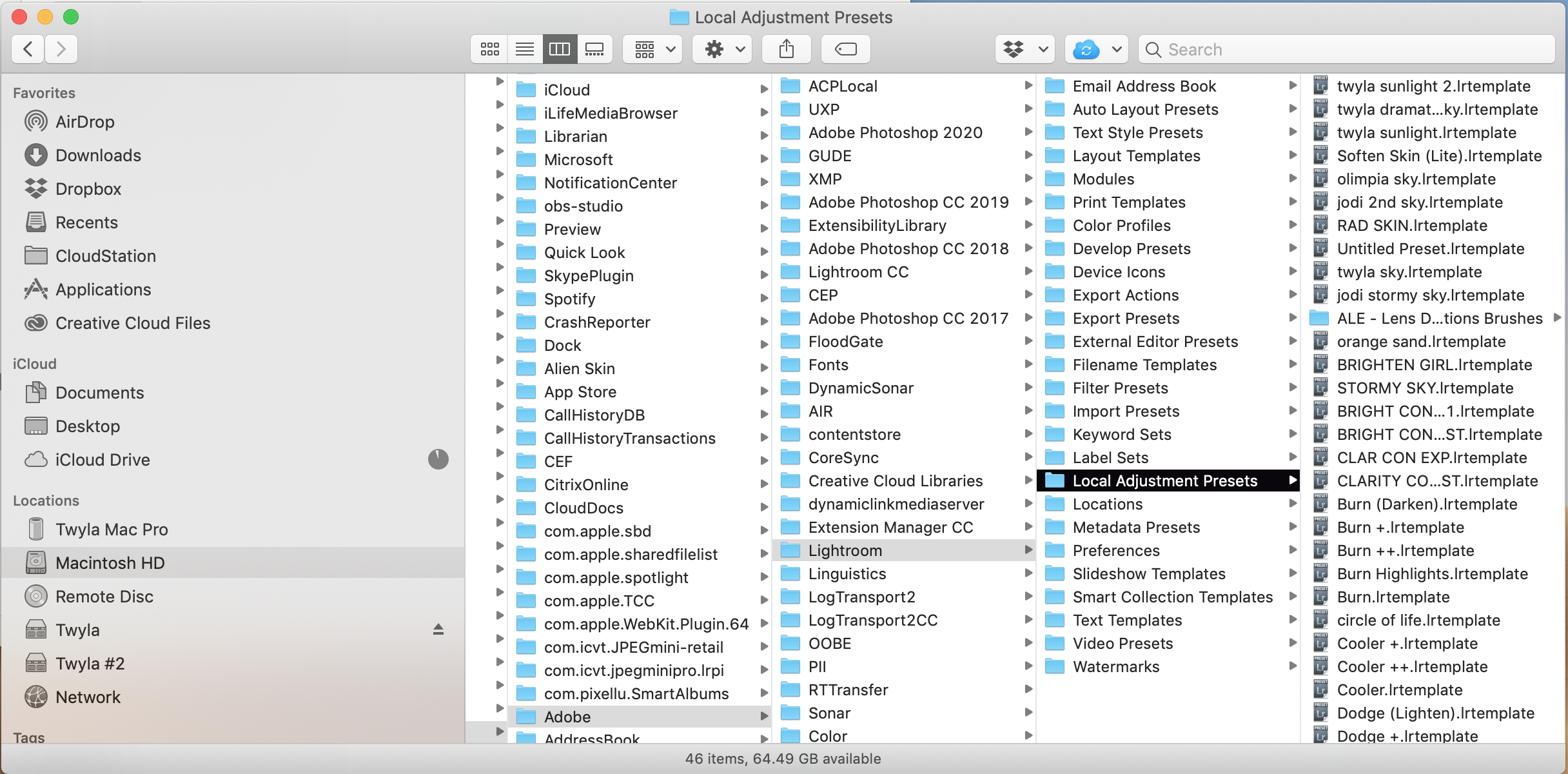1568x774 pixels.
Task: Click the Share toolbar button
Action: click(x=786, y=49)
